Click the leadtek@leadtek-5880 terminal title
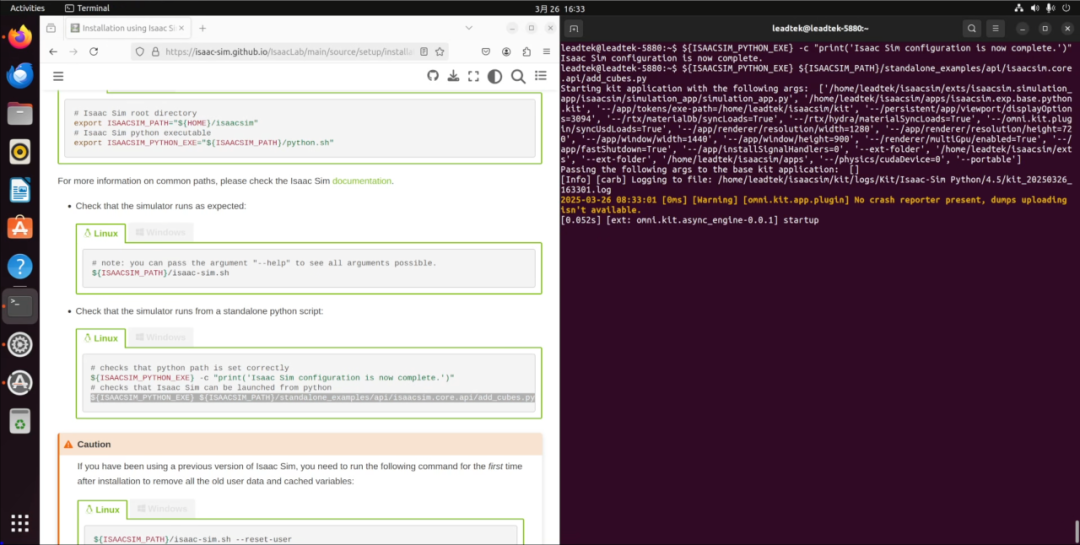 tap(820, 28)
